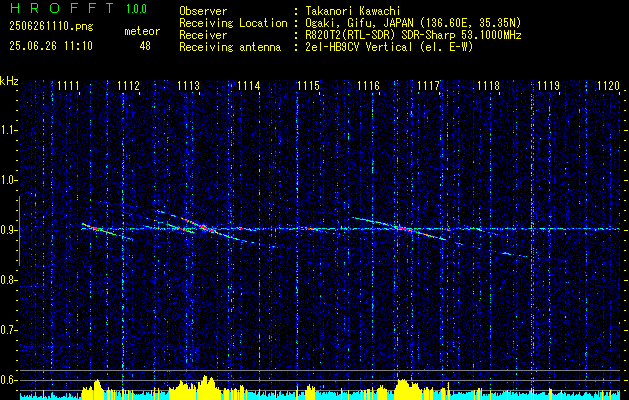Viewport: 629px width, 400px height.
Task: Click the meteor echo trace near 1111
Action: coord(107,232)
